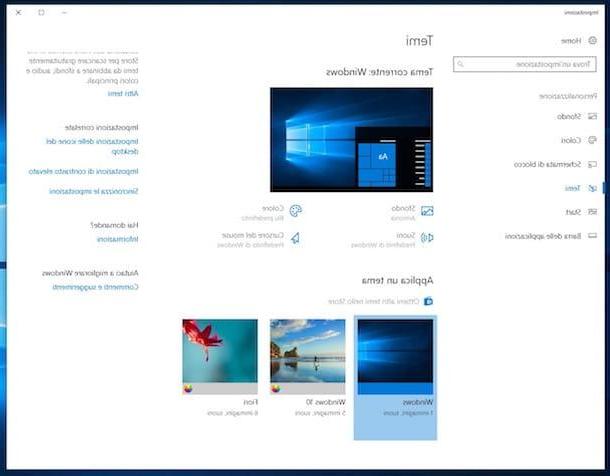
Task: Click Impostazioni correlate heading
Action: [102, 128]
